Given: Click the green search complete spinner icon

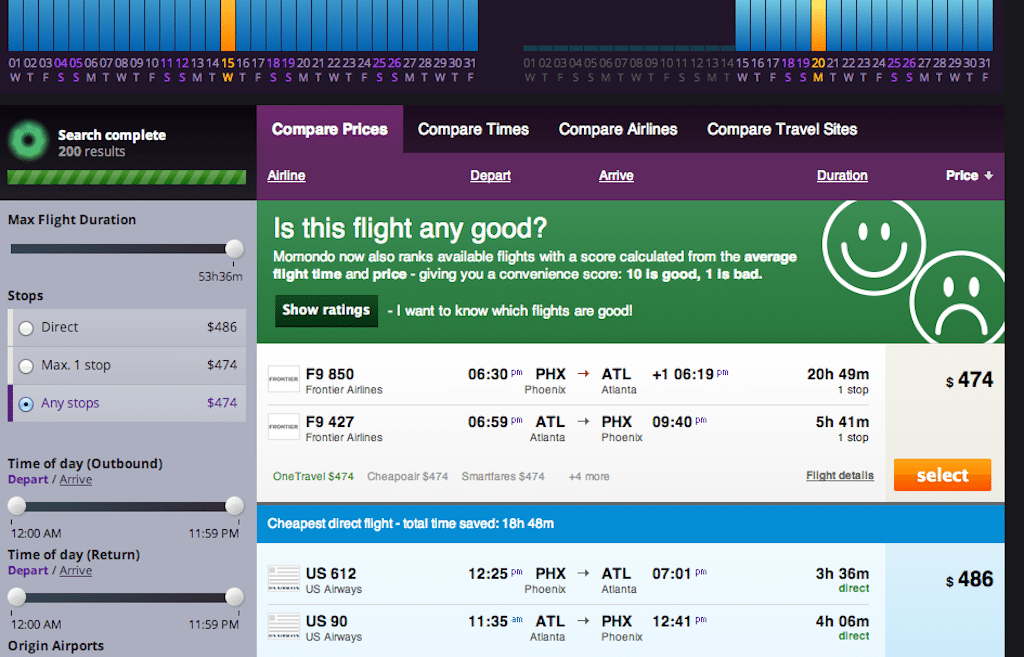Looking at the screenshot, I should coord(28,140).
